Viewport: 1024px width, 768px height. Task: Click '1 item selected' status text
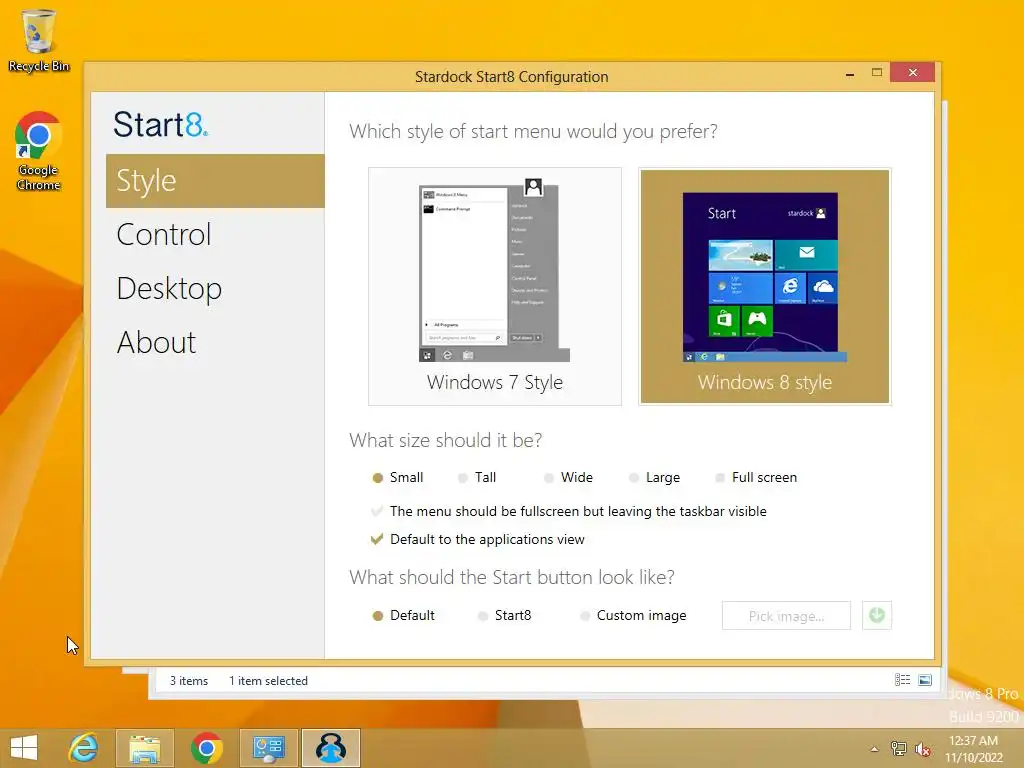pyautogui.click(x=268, y=680)
